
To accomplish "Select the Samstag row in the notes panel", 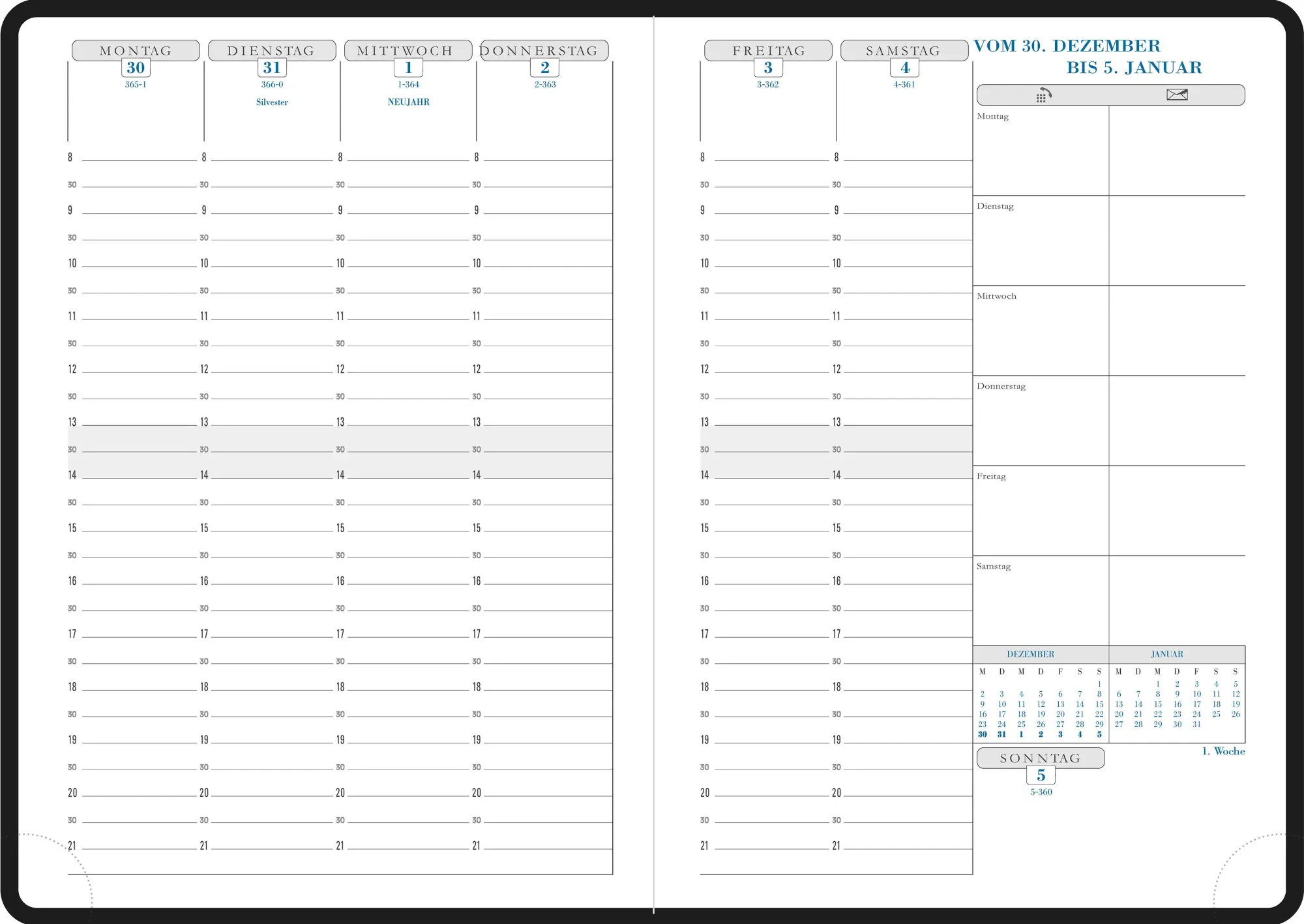I will click(994, 566).
